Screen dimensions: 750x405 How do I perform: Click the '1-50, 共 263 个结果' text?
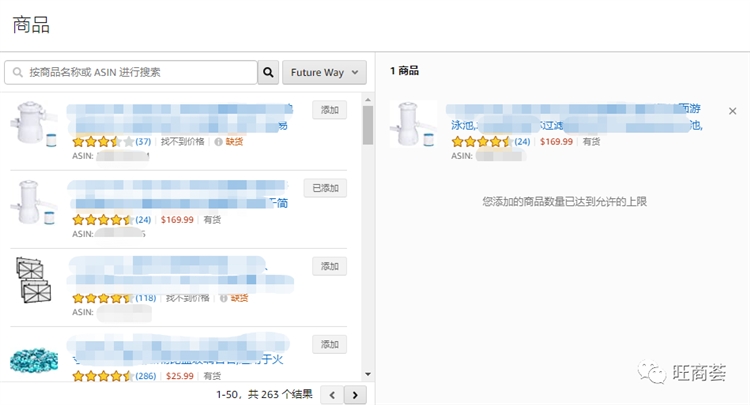(264, 394)
